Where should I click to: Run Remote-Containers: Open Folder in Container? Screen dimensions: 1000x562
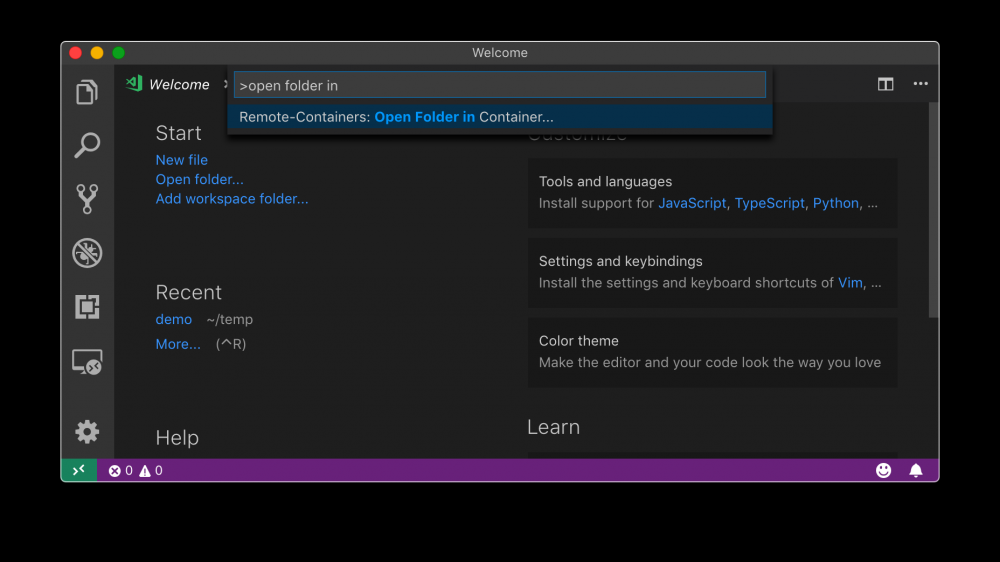[499, 117]
